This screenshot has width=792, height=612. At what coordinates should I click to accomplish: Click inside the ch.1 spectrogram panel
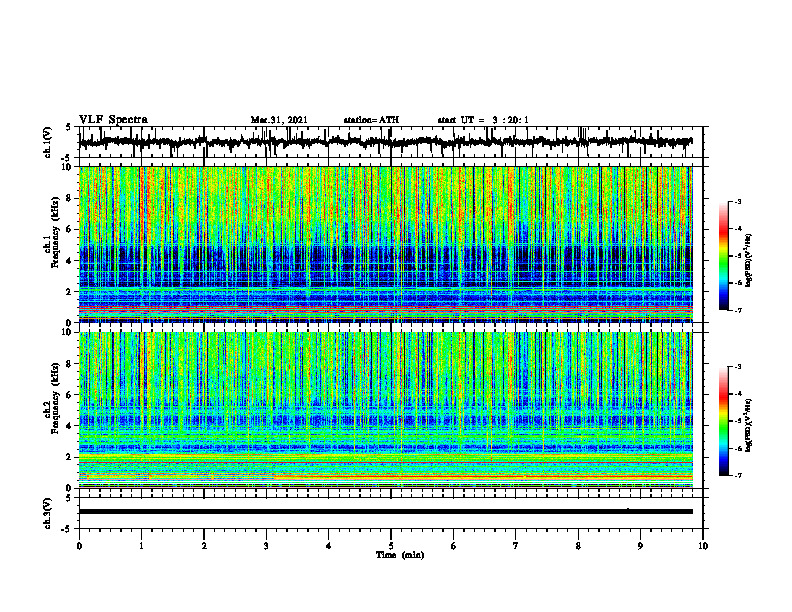point(385,244)
